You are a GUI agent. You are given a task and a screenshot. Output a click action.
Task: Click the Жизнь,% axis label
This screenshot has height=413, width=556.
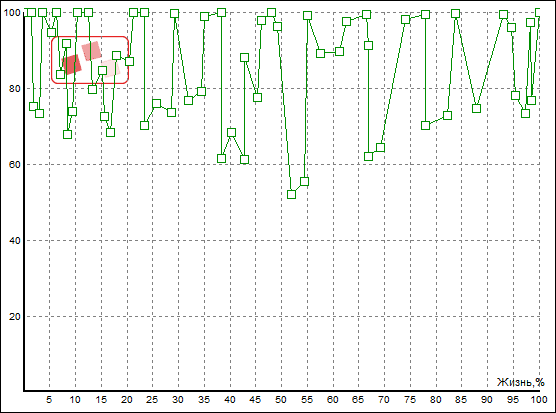coord(520,382)
